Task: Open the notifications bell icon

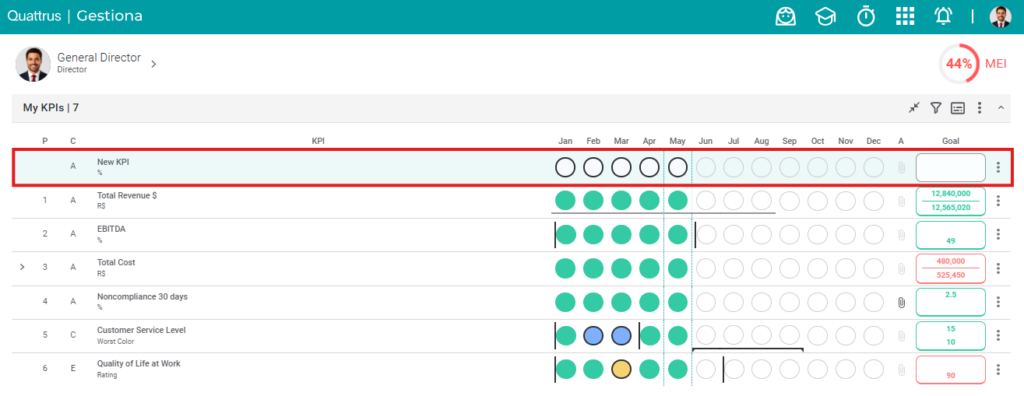Action: pyautogui.click(x=943, y=16)
